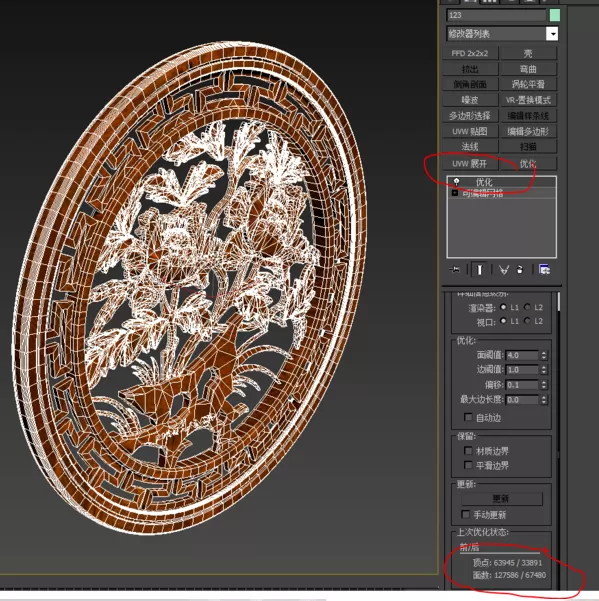Screen dimensions: 599x601
Task: Click the 噪波 modifier button
Action: pos(470,100)
